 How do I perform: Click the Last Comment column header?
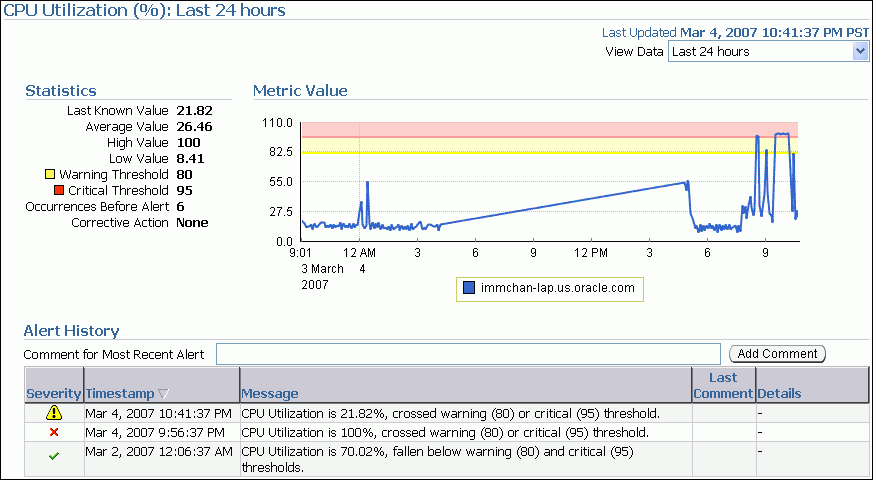723,385
